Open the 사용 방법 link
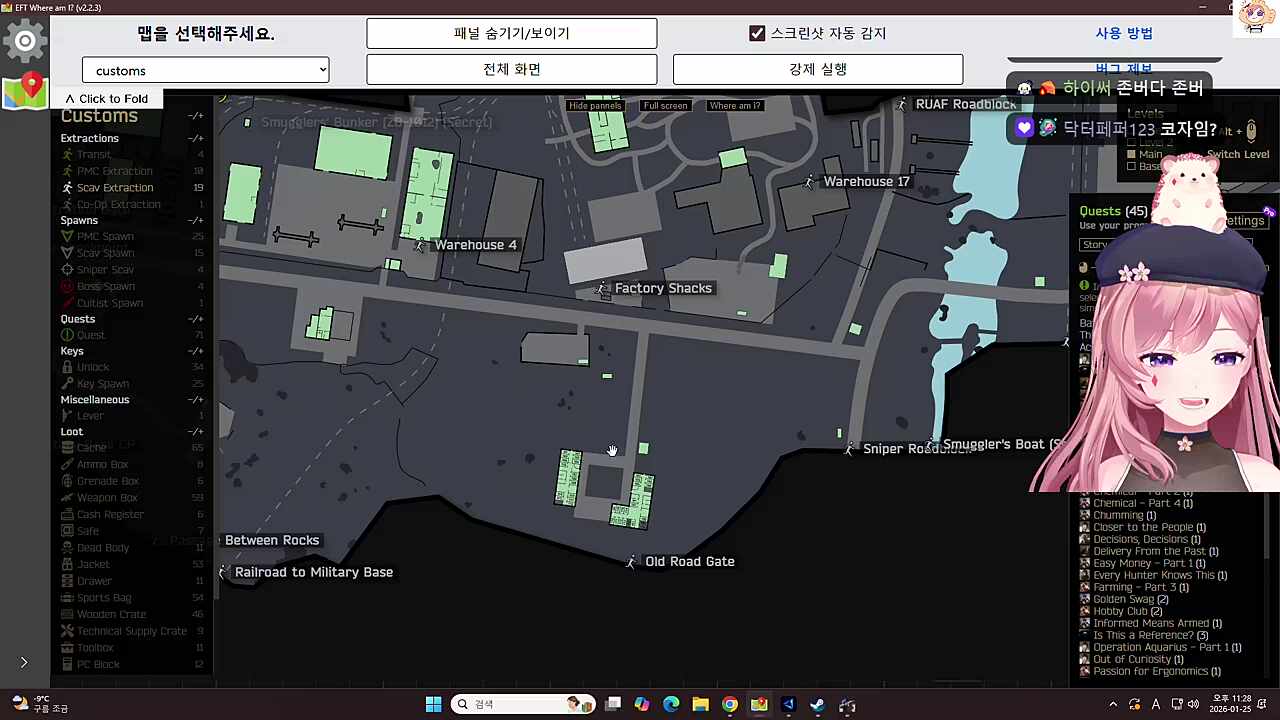This screenshot has width=1280, height=720. point(1124,33)
